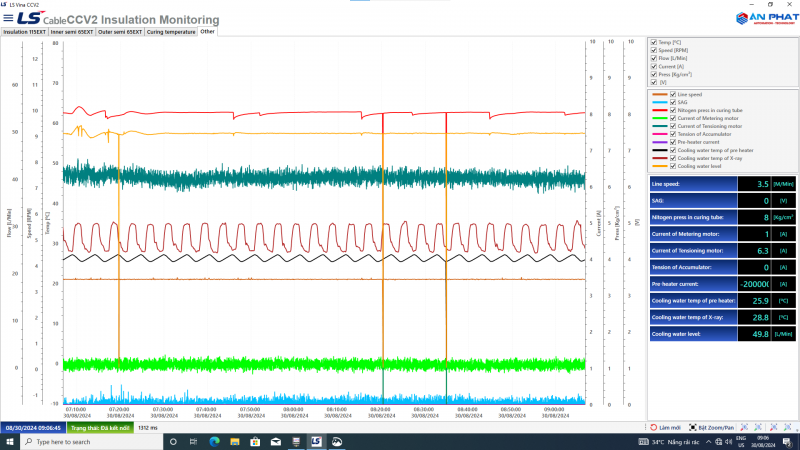Open LS Vina CCV2 app in taskbar

tap(315, 441)
